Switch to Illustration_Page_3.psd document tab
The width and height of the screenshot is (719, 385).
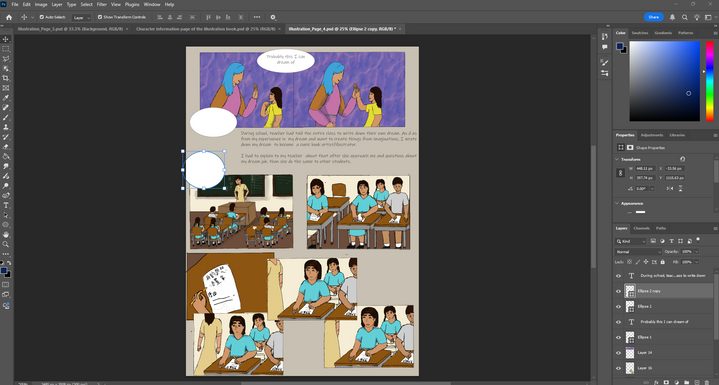pos(70,28)
